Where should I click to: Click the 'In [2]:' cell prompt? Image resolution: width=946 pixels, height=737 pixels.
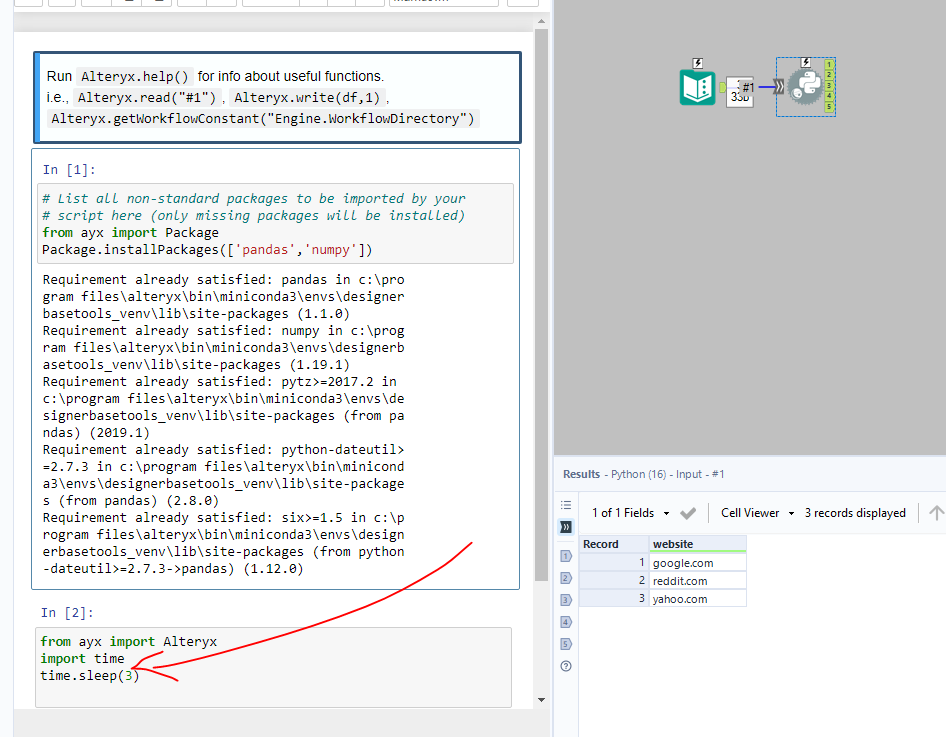point(67,613)
